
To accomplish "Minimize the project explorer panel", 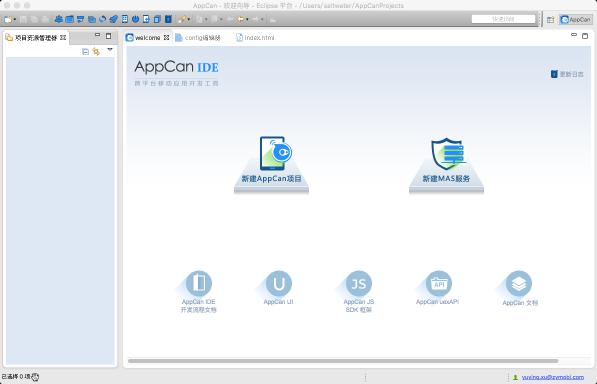I will tap(97, 35).
